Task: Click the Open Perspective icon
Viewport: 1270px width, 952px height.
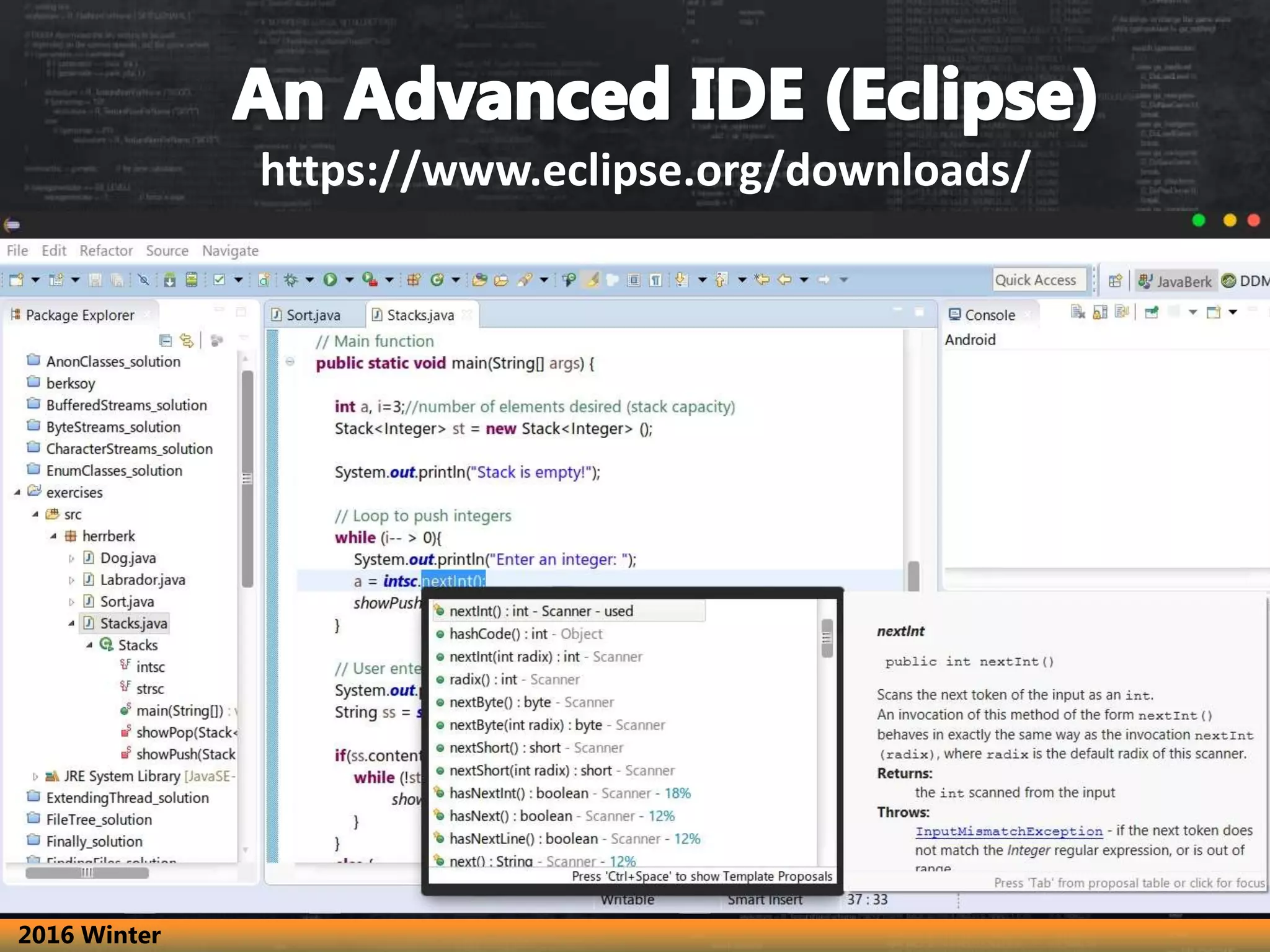Action: click(x=1115, y=281)
